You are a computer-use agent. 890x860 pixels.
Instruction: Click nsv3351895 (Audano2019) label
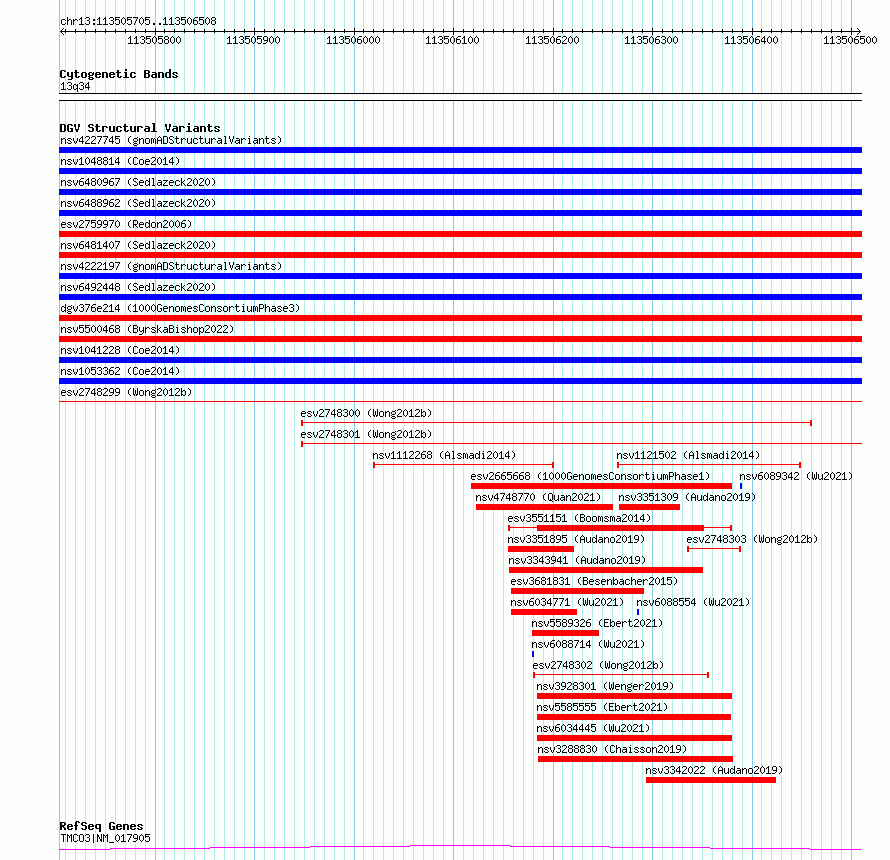coord(576,539)
